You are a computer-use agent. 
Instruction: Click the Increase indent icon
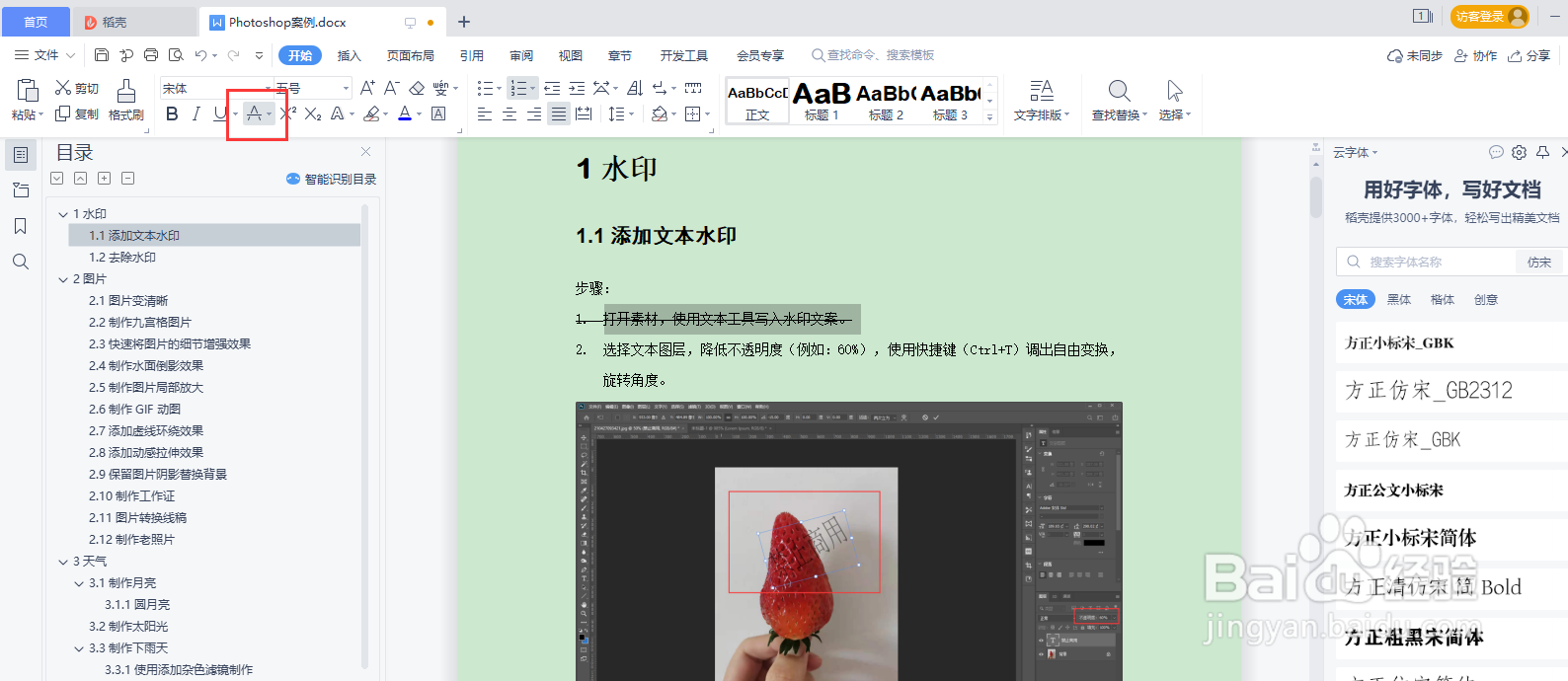click(577, 88)
